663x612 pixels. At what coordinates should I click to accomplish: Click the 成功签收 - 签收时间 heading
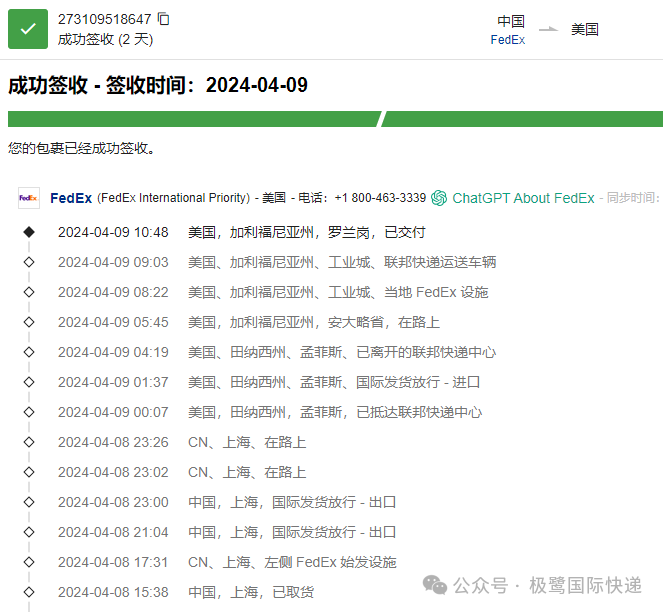[158, 85]
